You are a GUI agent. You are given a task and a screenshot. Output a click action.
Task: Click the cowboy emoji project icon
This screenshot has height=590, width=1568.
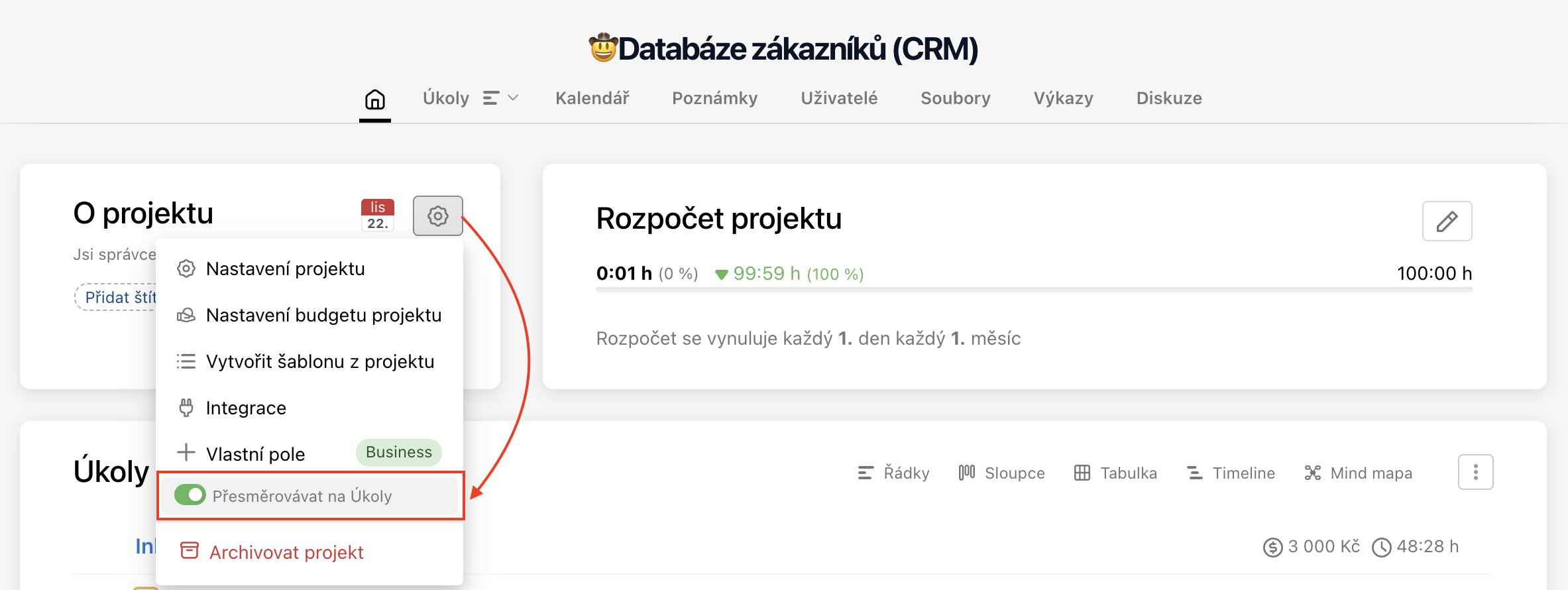point(603,48)
